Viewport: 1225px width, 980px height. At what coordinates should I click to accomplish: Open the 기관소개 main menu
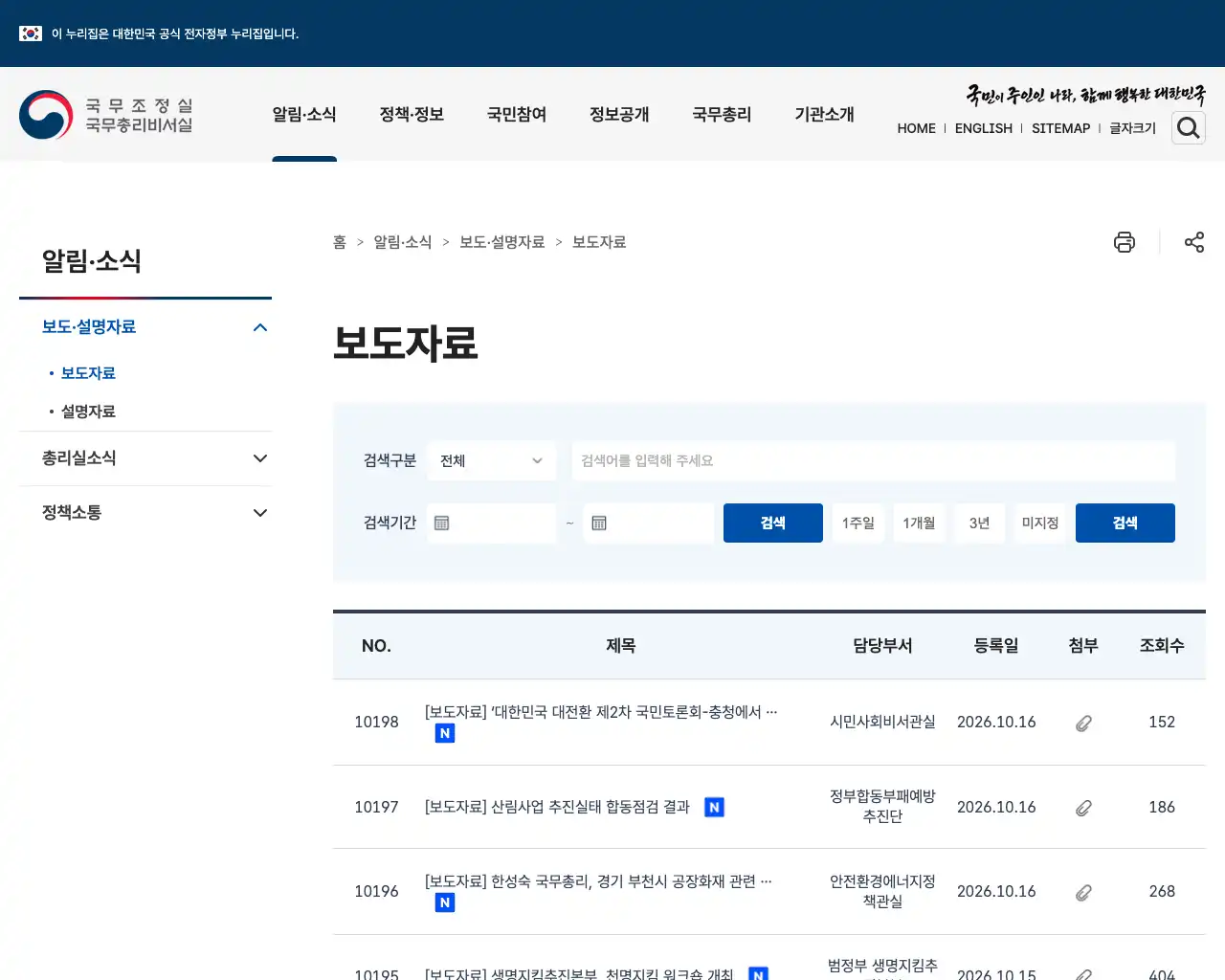coord(824,115)
